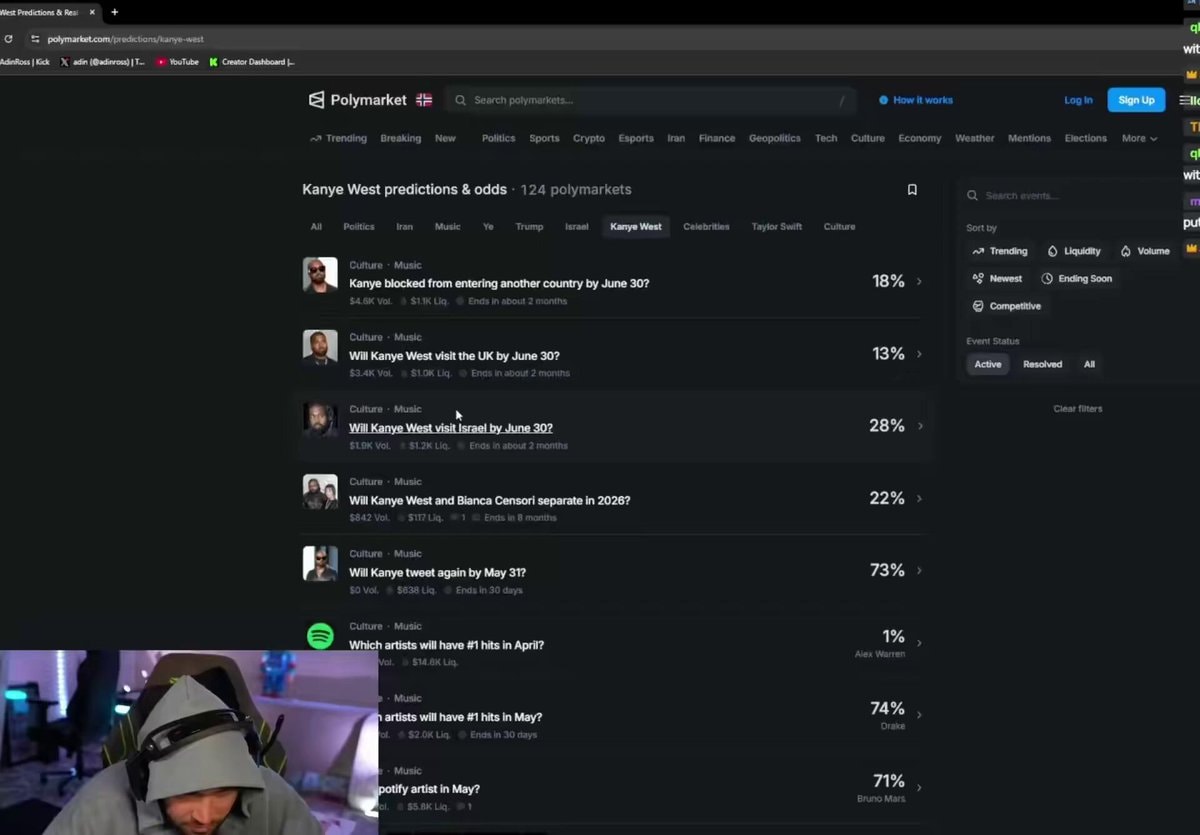Viewport: 1200px width, 835px height.
Task: Sort events by Volume
Action: tap(1145, 251)
